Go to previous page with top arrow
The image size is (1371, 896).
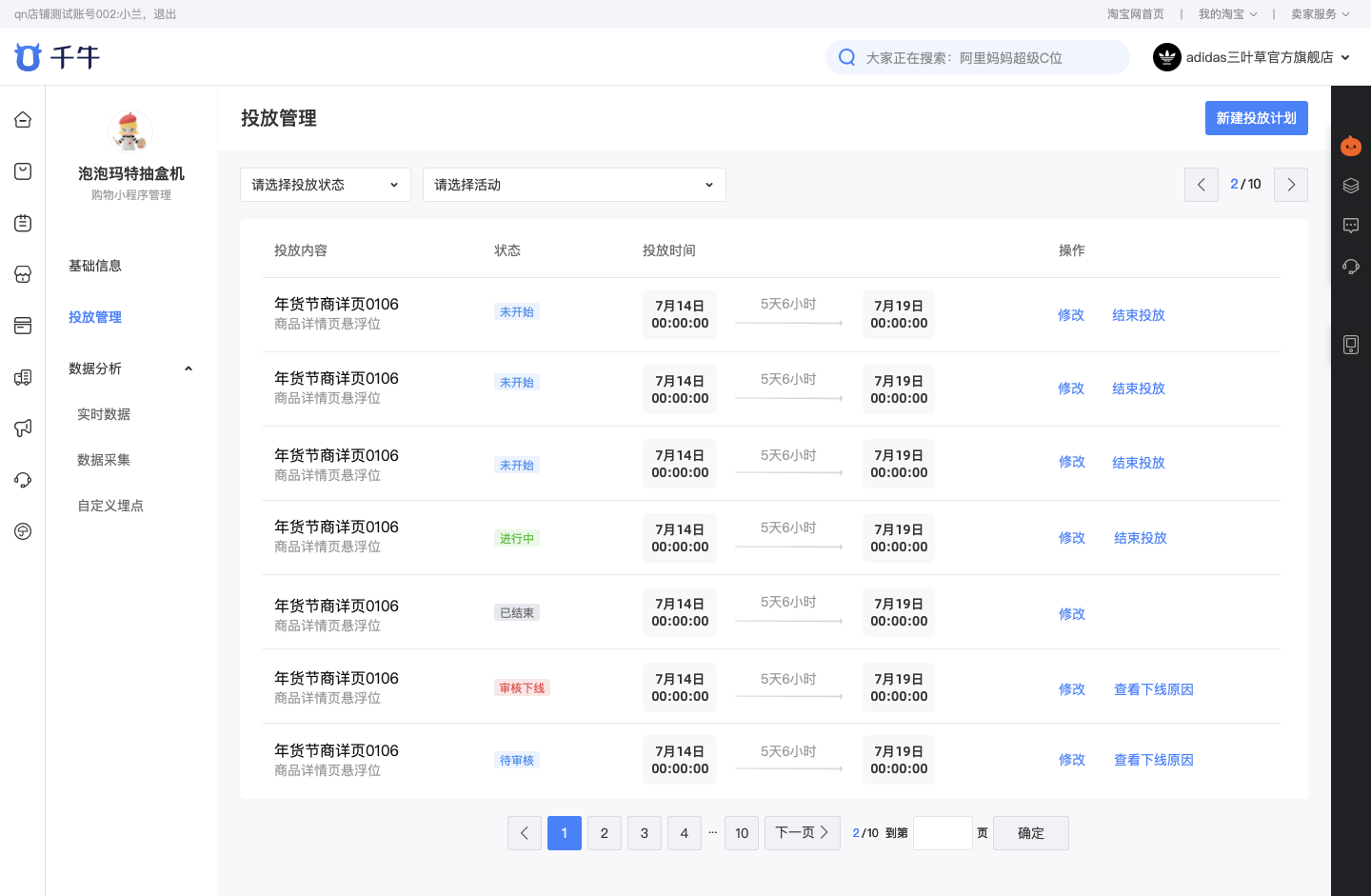pyautogui.click(x=1202, y=185)
